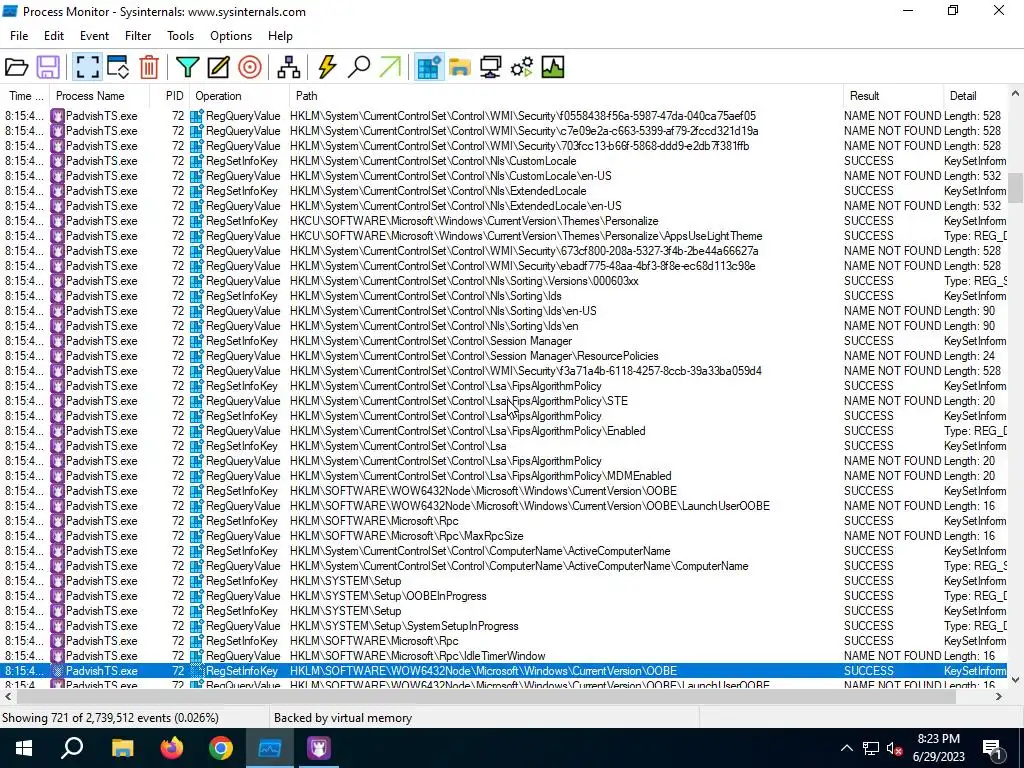Screen dimensions: 1024x768
Task: Click the horizontal scrollbar left arrow
Action: pyautogui.click(x=8, y=697)
